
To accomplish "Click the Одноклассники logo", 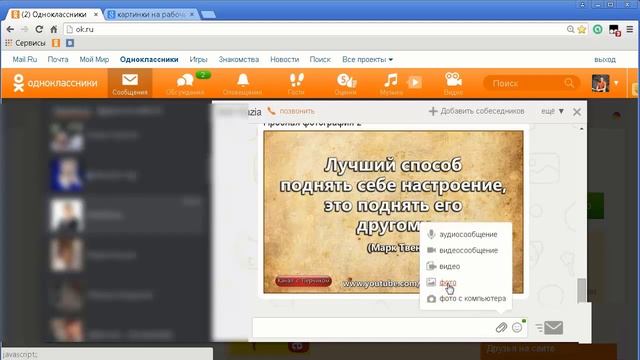I will point(55,83).
